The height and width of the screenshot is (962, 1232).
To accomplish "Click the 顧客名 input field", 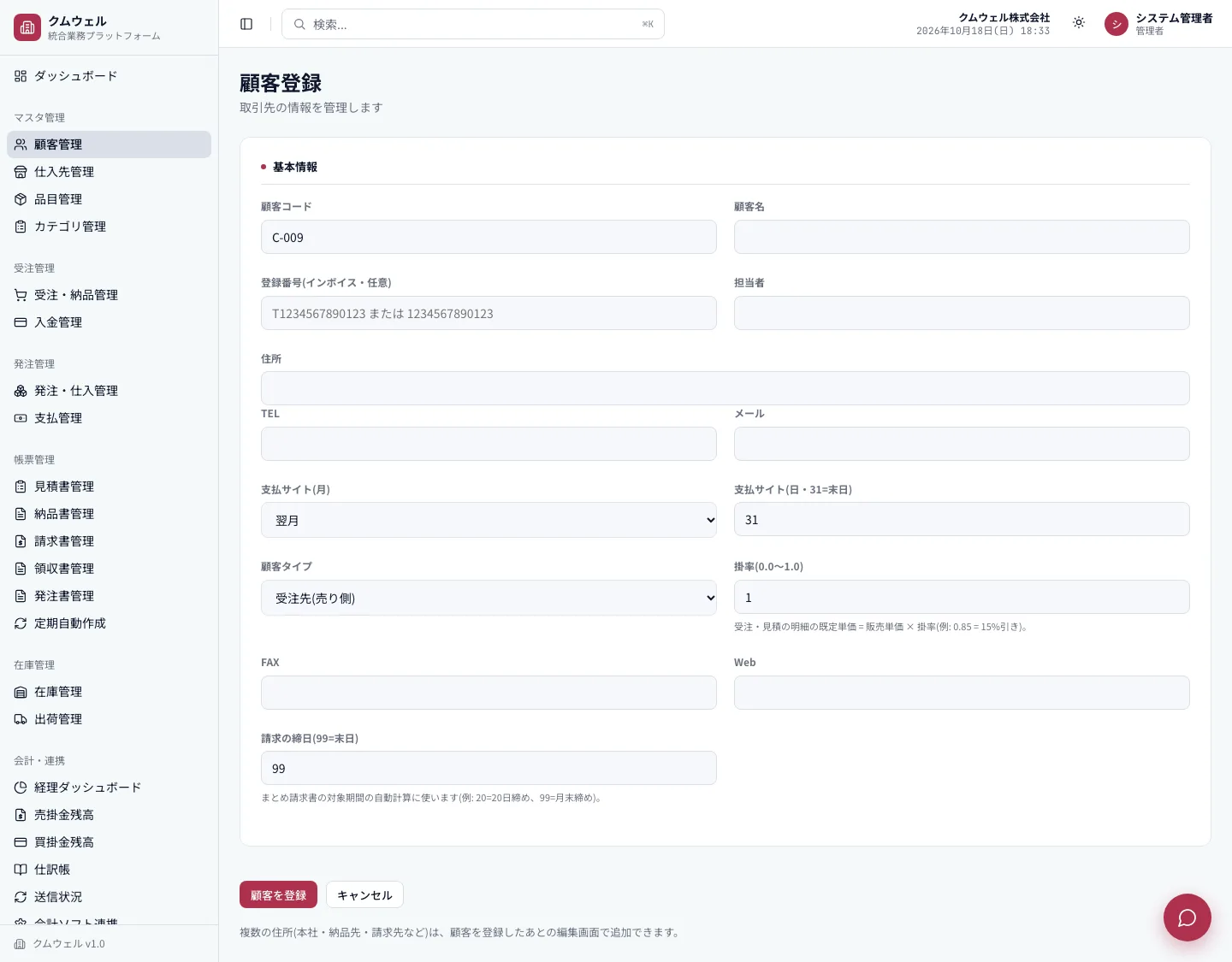I will (962, 237).
